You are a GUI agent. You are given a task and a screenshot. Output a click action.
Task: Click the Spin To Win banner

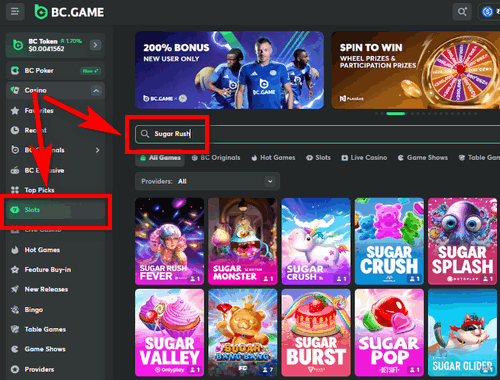415,70
